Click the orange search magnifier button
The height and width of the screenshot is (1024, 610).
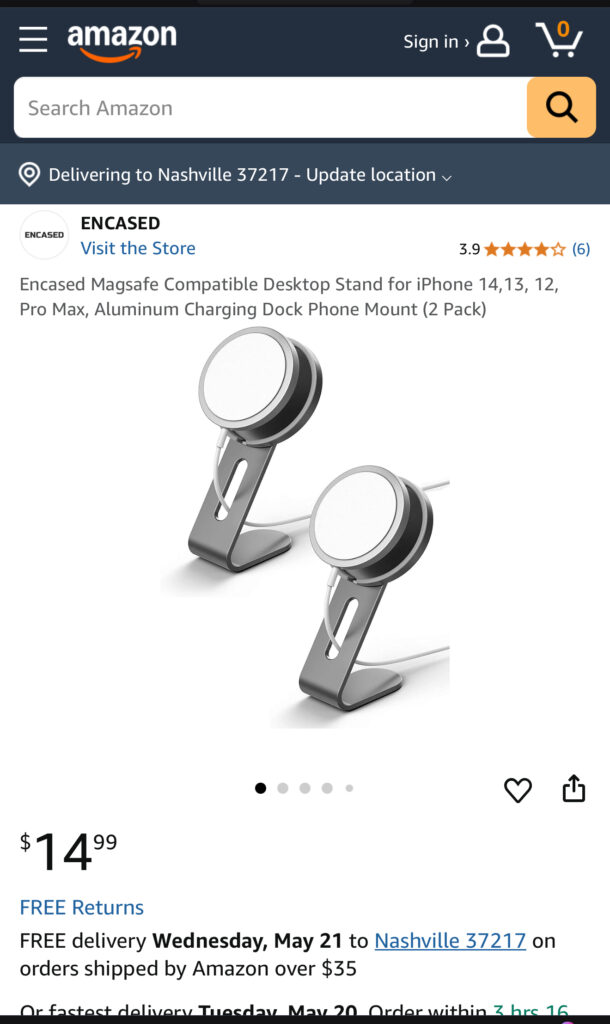point(561,107)
